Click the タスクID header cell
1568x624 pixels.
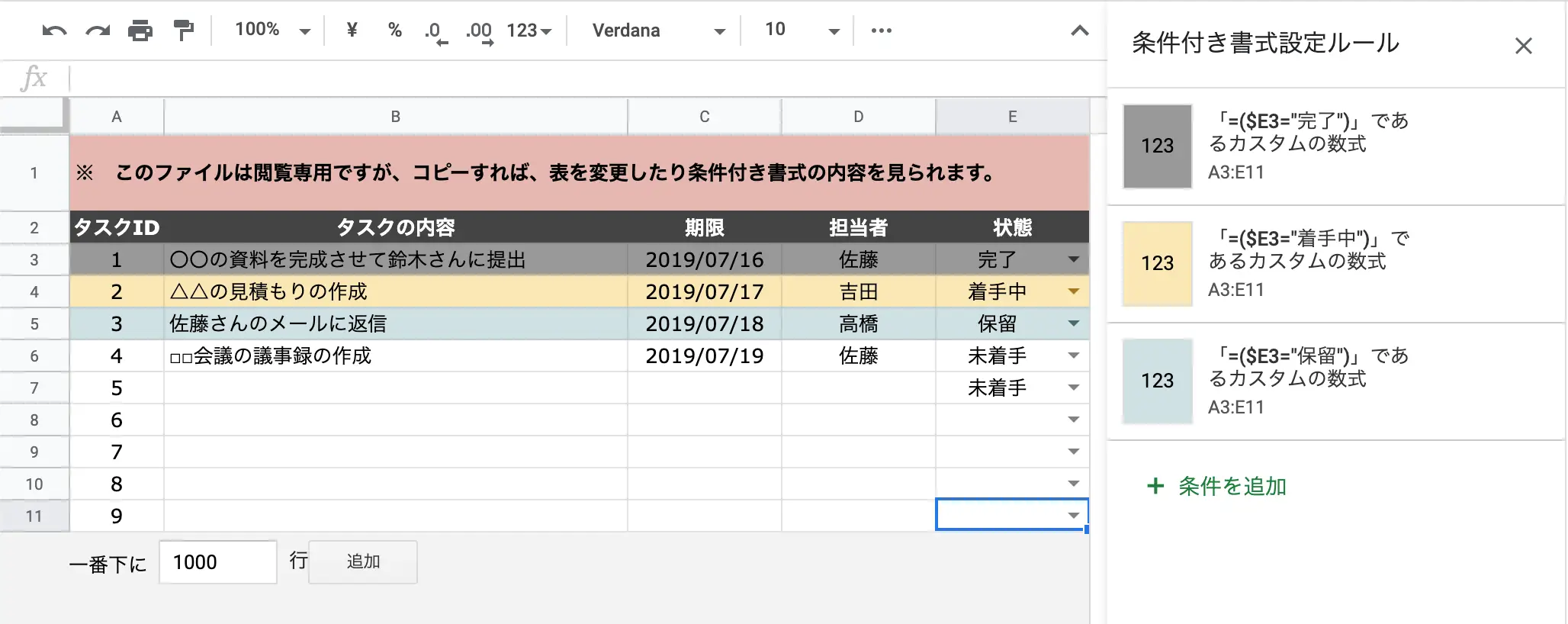117,227
